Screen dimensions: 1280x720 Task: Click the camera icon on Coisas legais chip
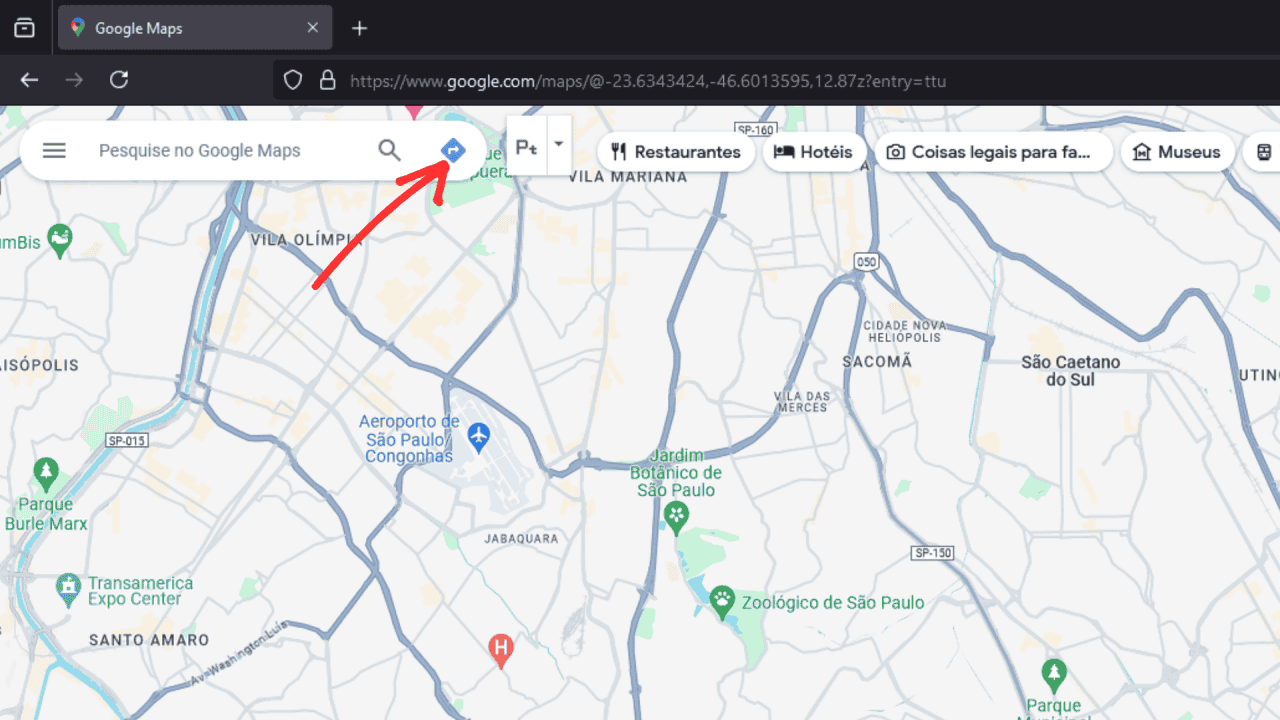[895, 152]
